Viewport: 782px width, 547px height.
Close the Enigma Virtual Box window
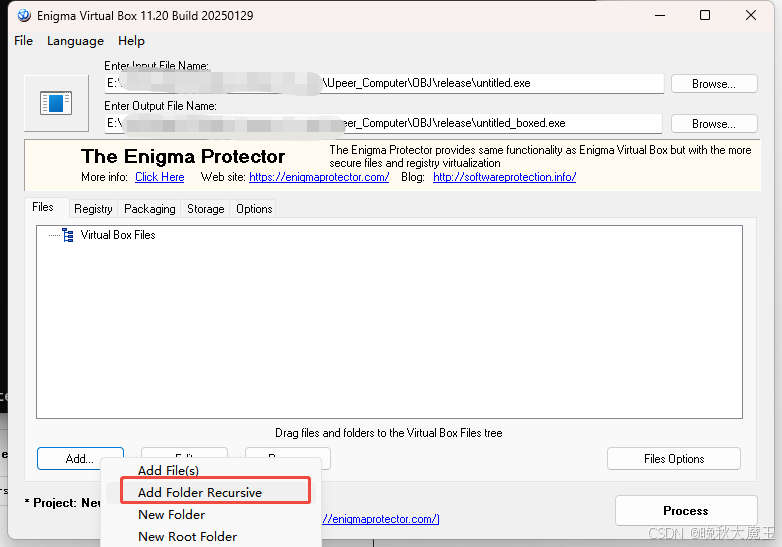coord(751,15)
